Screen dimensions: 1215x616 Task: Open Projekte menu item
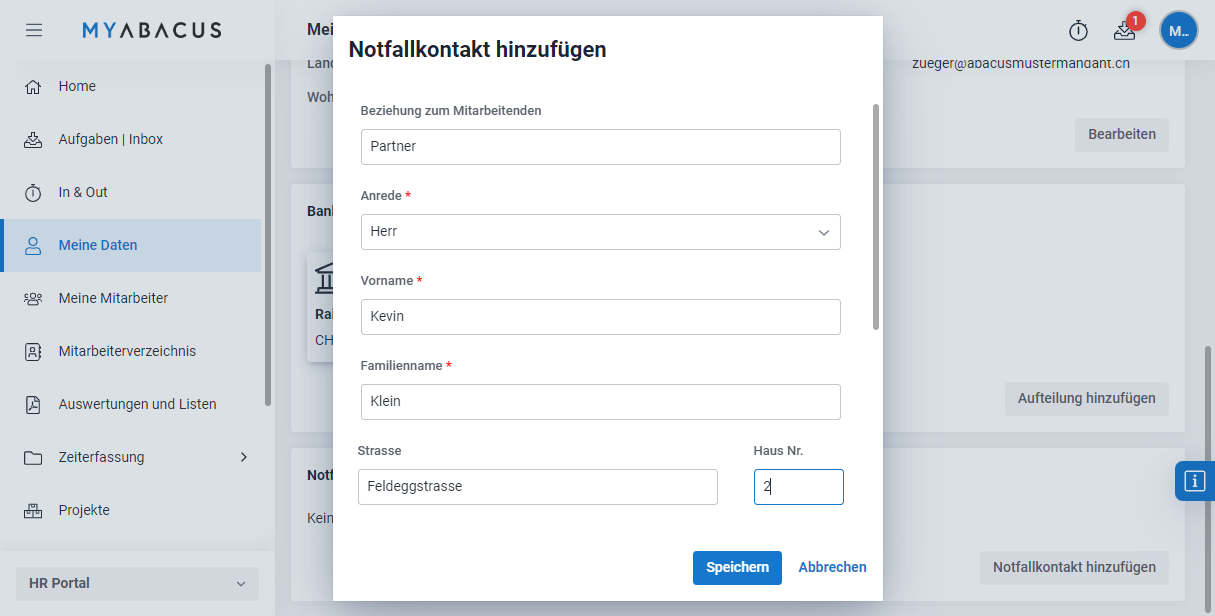[132, 511]
